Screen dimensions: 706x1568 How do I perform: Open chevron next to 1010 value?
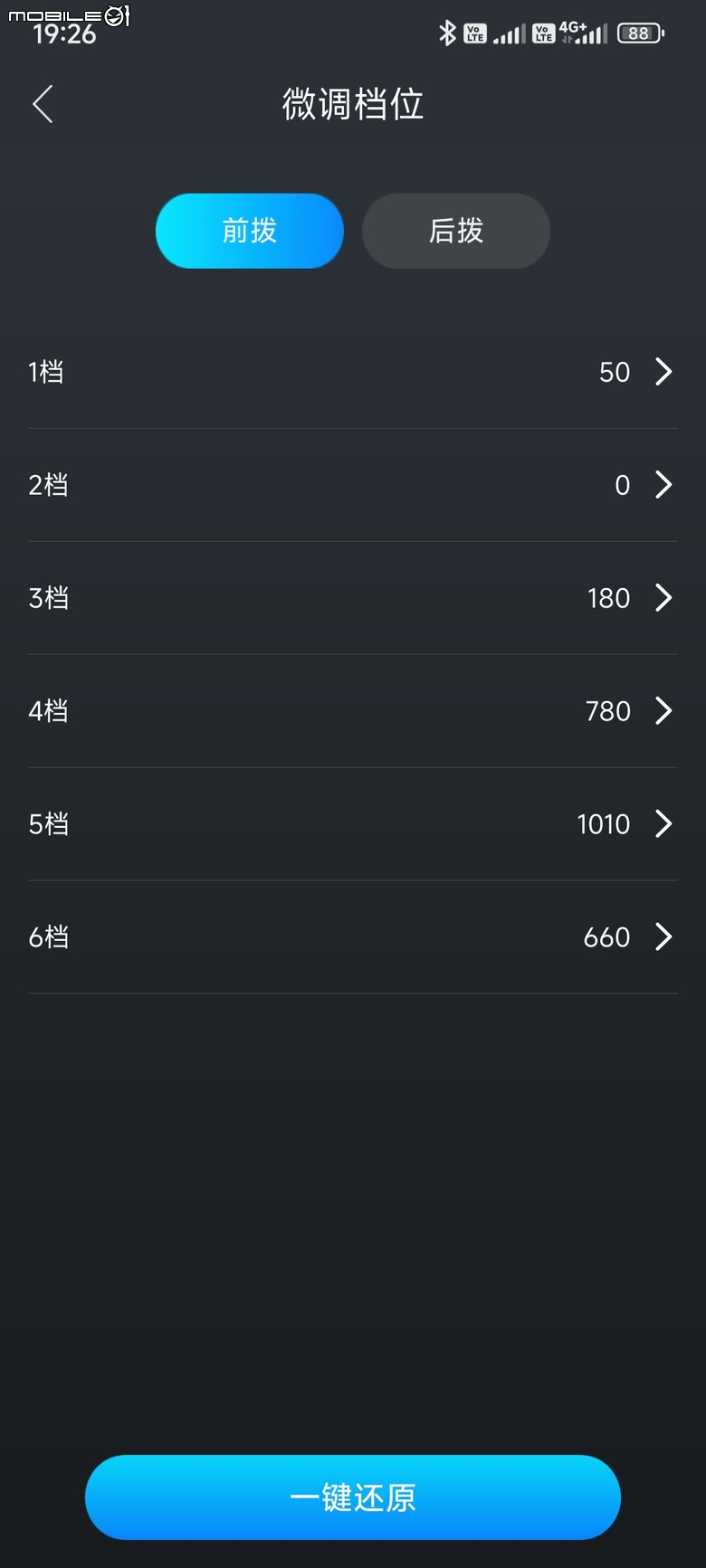[x=663, y=824]
